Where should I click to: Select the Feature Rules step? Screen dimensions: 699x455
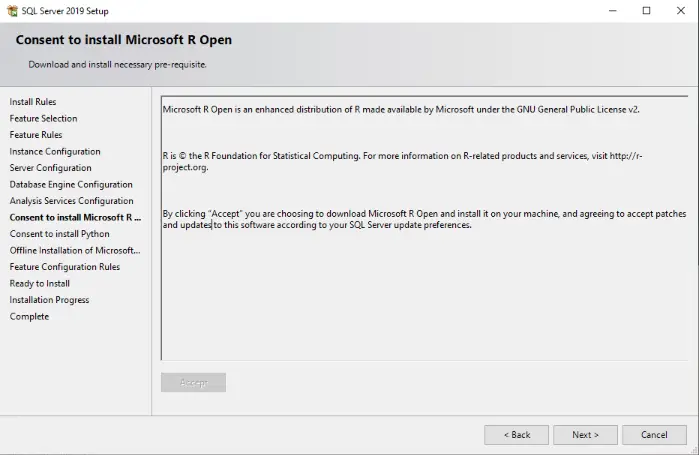click(x=36, y=135)
